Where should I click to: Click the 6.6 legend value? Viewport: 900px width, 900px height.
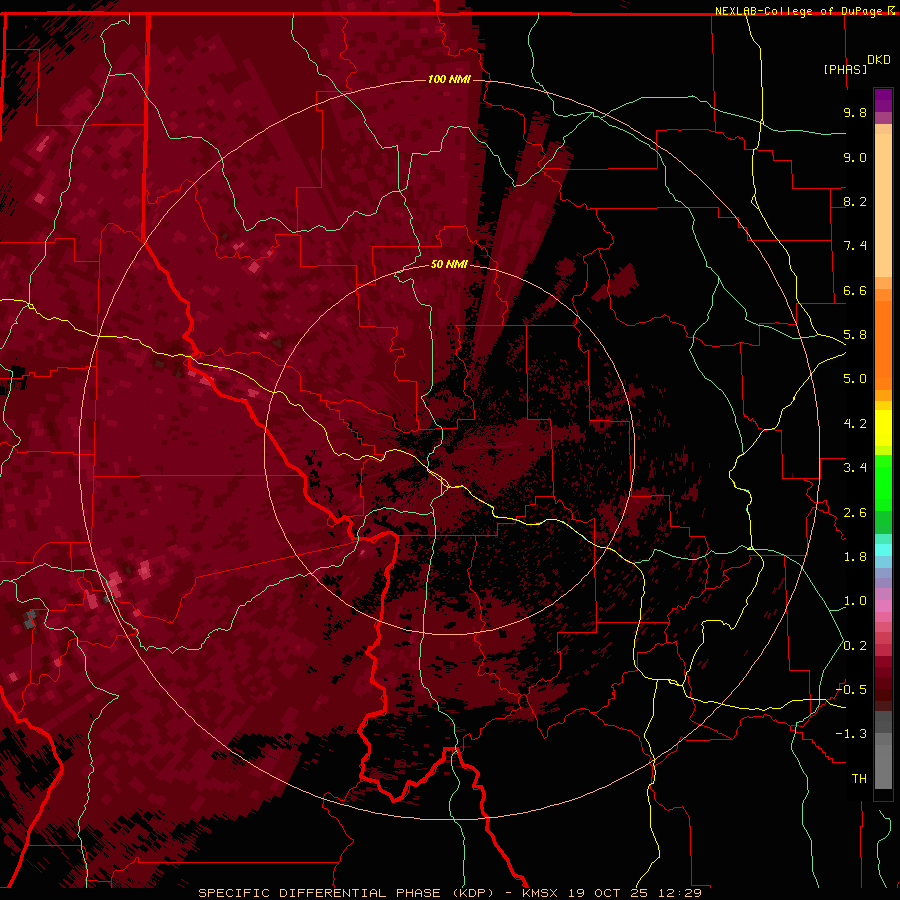point(855,290)
